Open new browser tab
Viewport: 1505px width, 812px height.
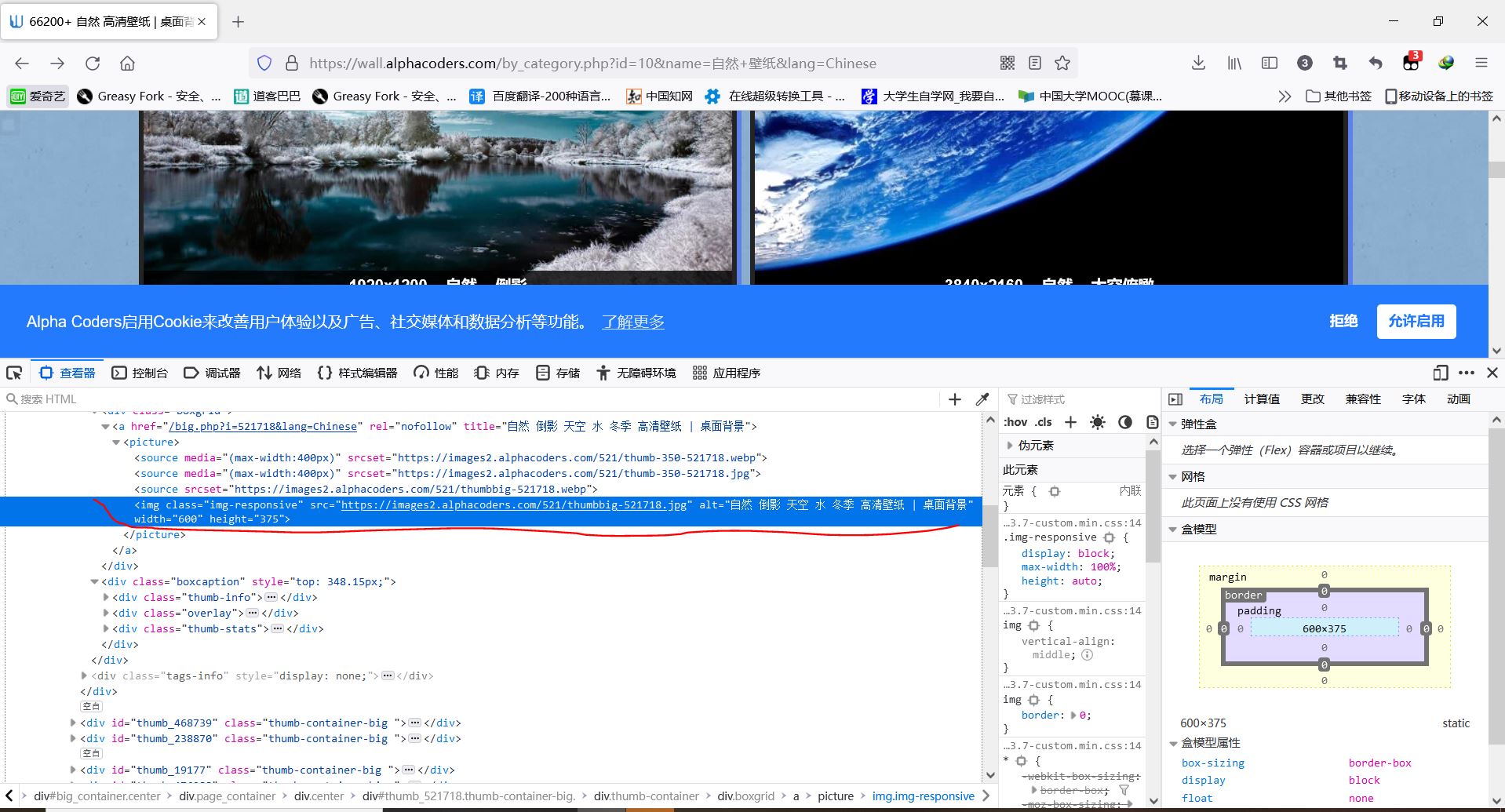click(239, 22)
